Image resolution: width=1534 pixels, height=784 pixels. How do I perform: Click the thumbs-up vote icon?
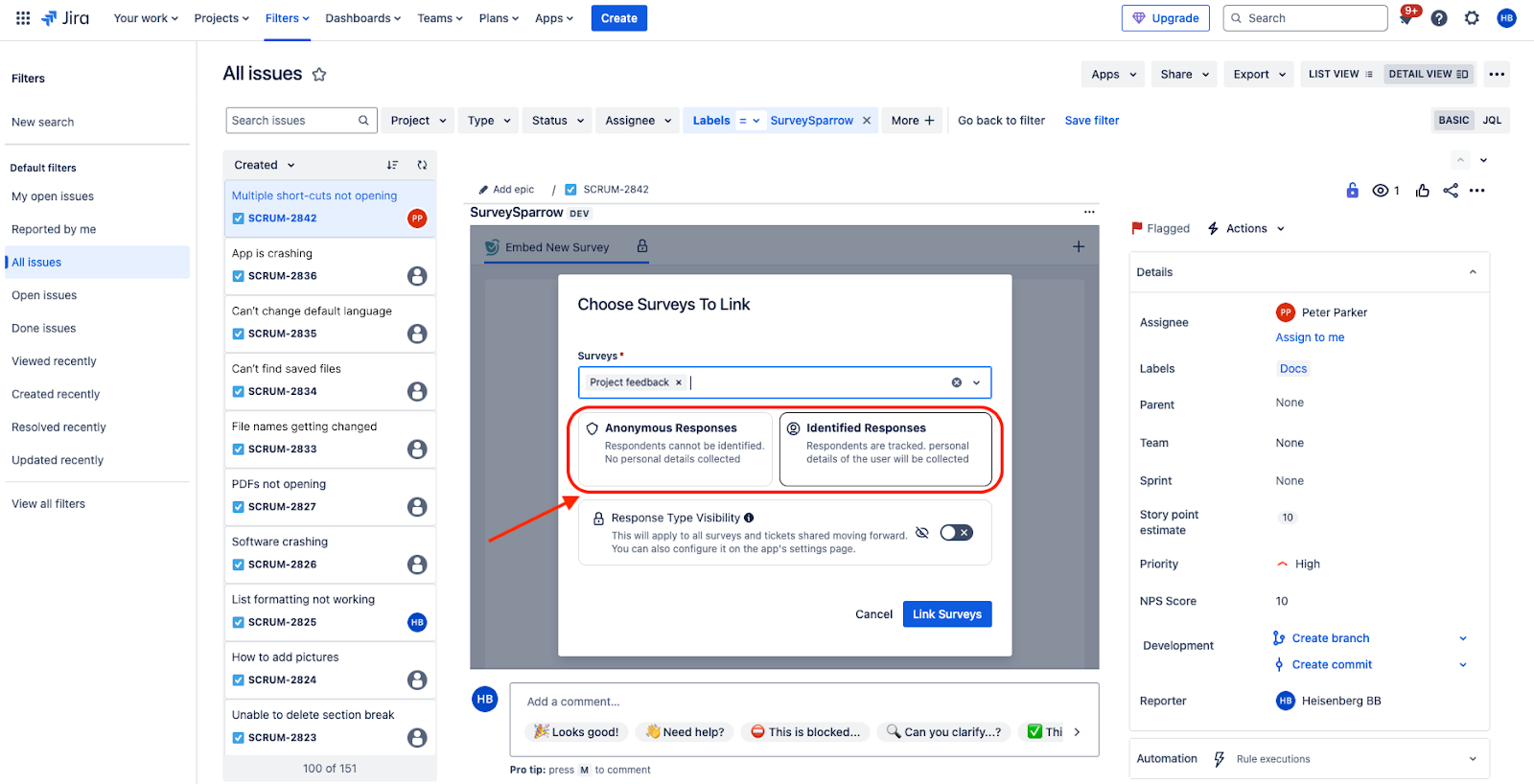click(x=1422, y=191)
